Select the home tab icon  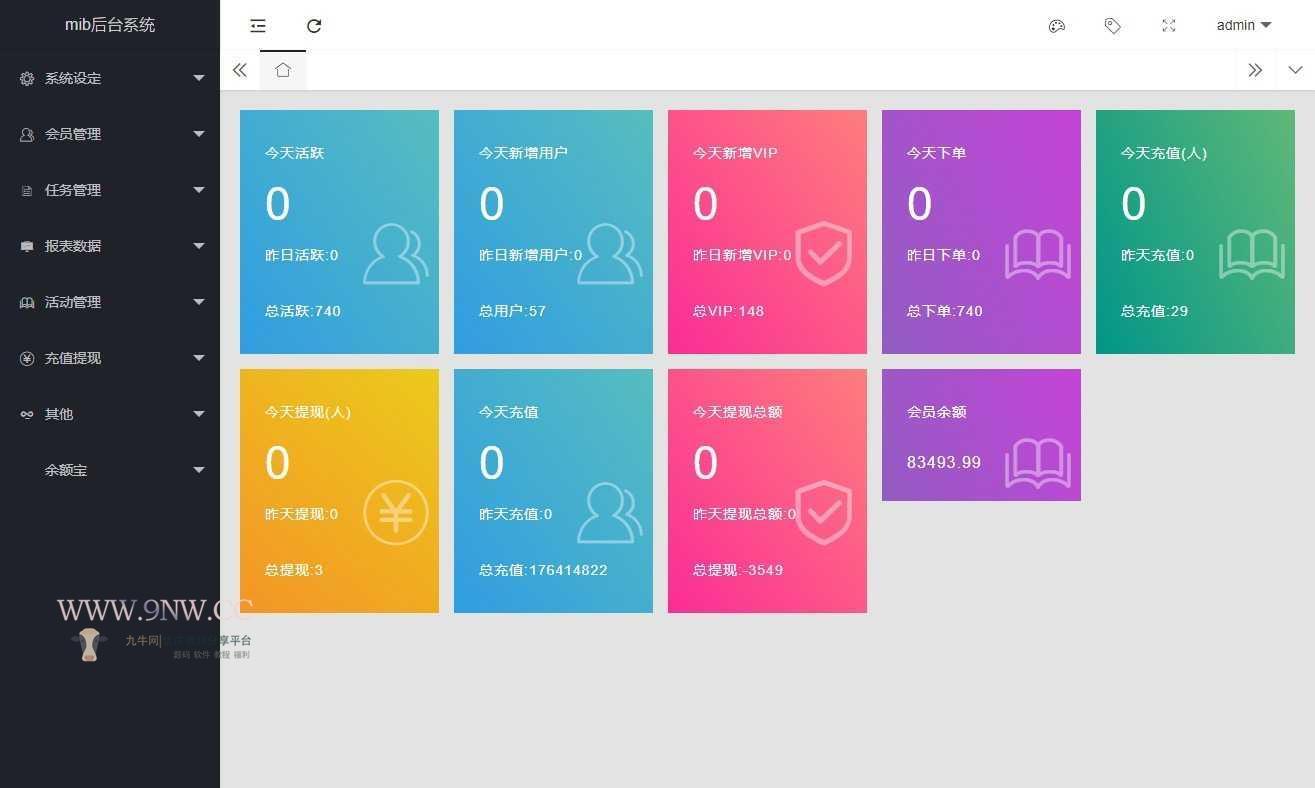(x=283, y=70)
